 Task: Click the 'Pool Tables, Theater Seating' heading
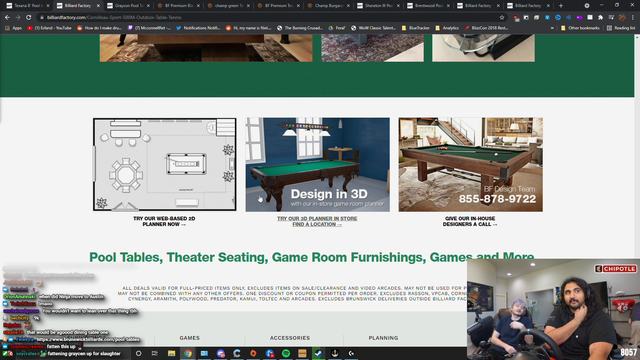(x=312, y=257)
